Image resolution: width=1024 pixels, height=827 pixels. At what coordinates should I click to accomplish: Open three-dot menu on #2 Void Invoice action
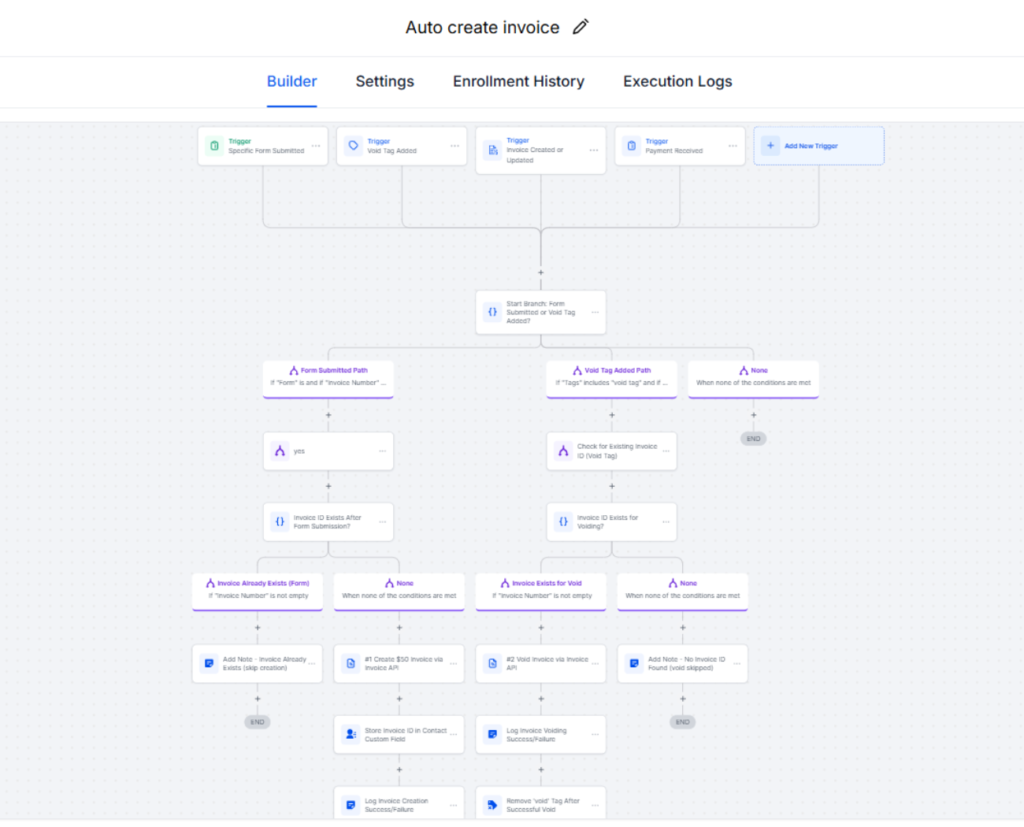click(595, 663)
